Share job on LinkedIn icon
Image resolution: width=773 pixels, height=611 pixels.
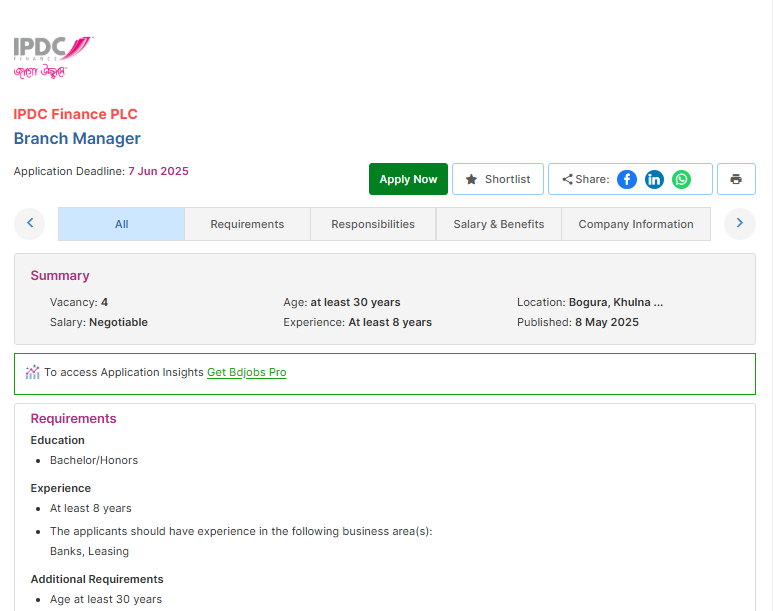pos(654,179)
